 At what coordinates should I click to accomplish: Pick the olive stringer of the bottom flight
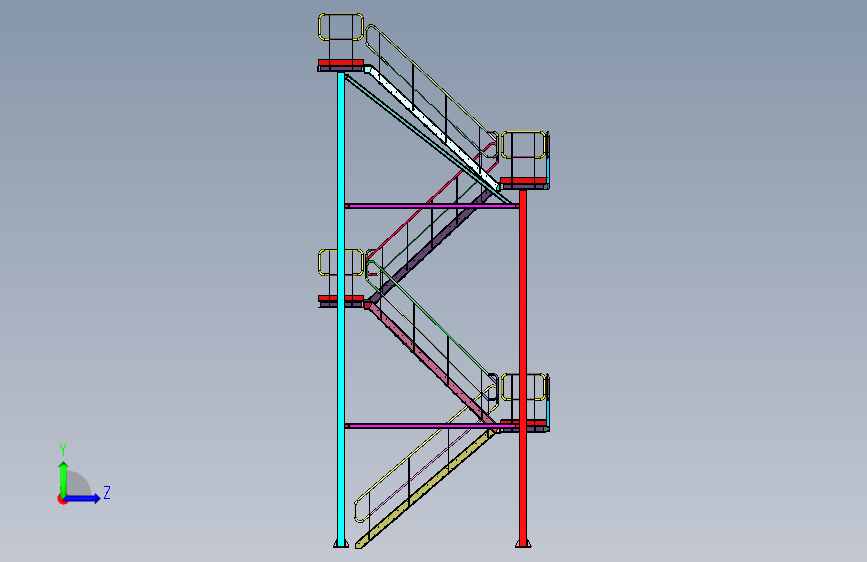(426, 489)
